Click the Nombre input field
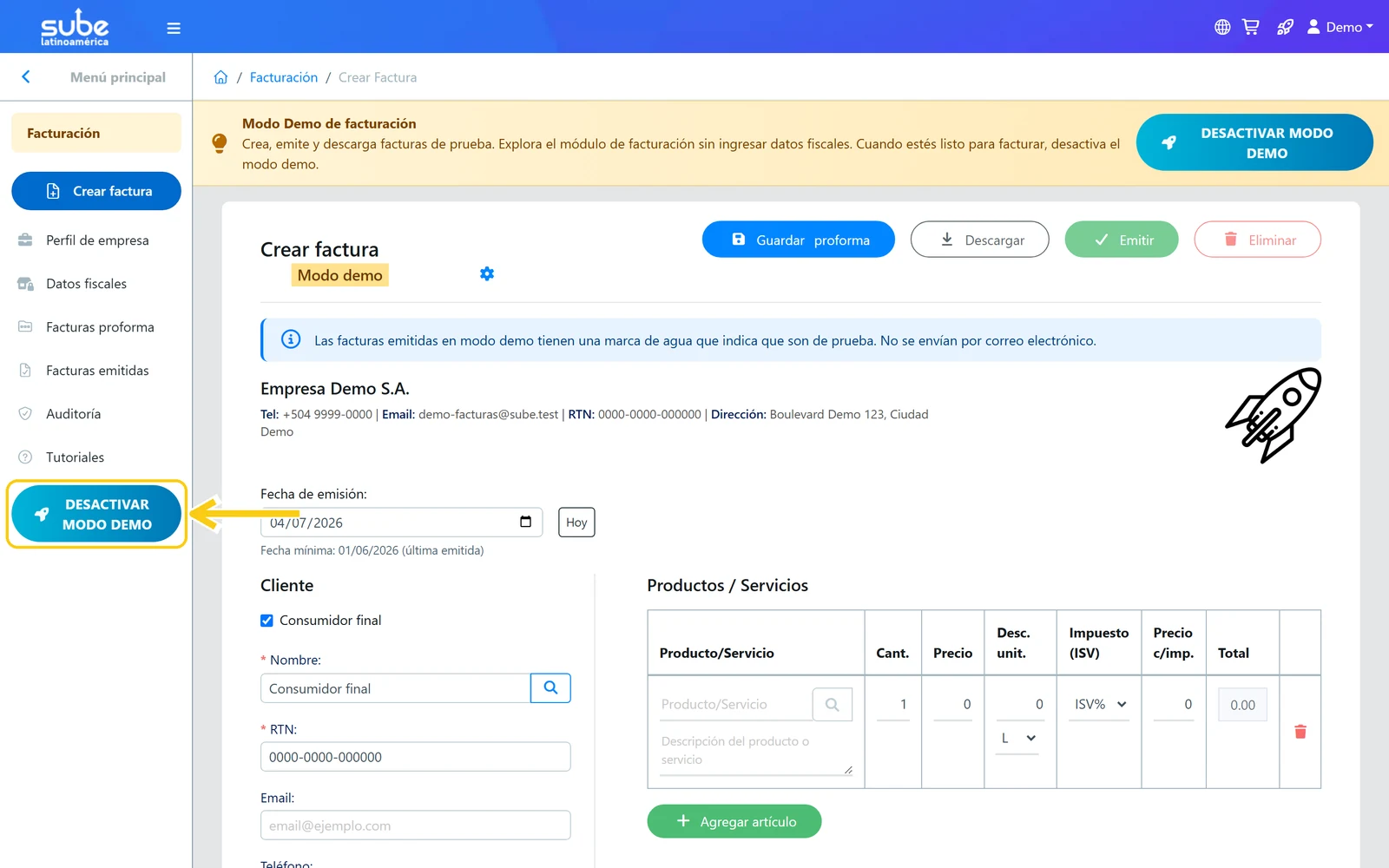Screen dimensions: 1389x868 (x=395, y=688)
